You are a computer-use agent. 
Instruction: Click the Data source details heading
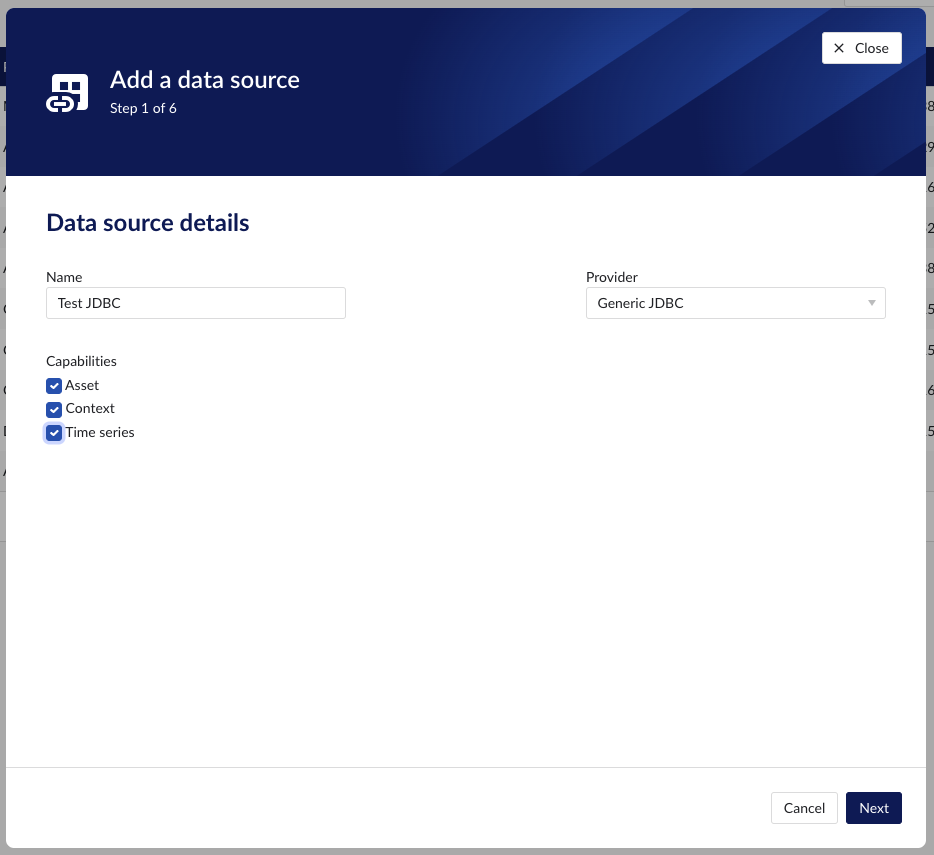tap(148, 222)
